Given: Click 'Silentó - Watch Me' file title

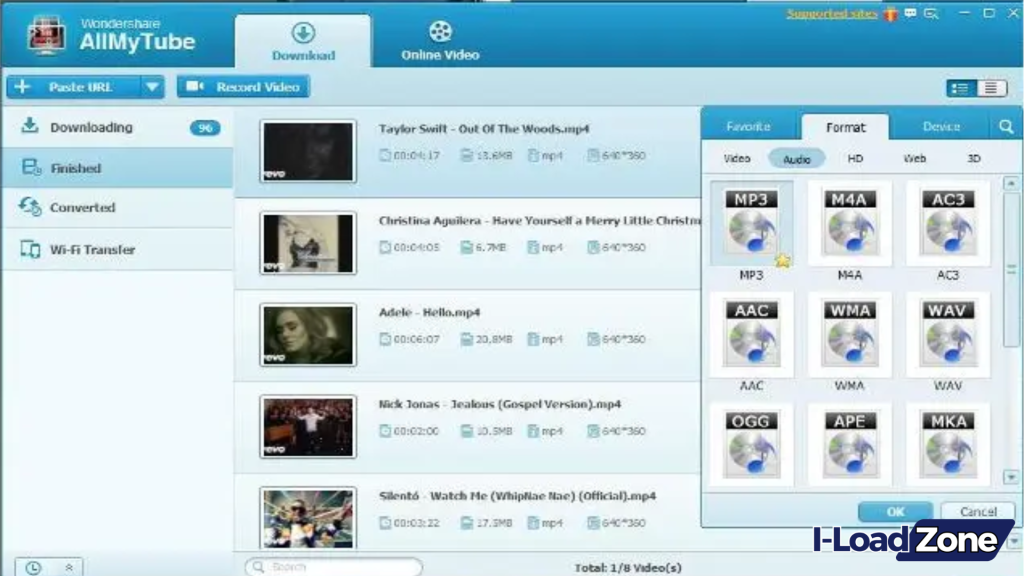Looking at the screenshot, I should pyautogui.click(x=517, y=496).
